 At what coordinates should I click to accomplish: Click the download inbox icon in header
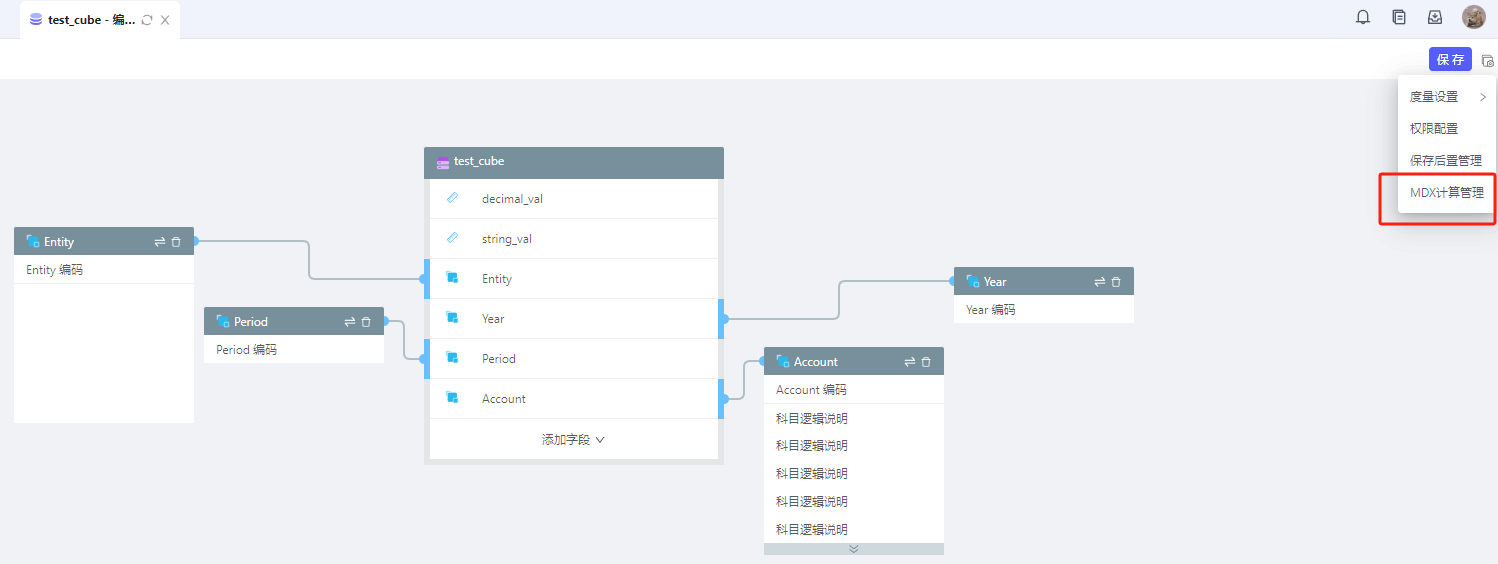coord(1435,17)
